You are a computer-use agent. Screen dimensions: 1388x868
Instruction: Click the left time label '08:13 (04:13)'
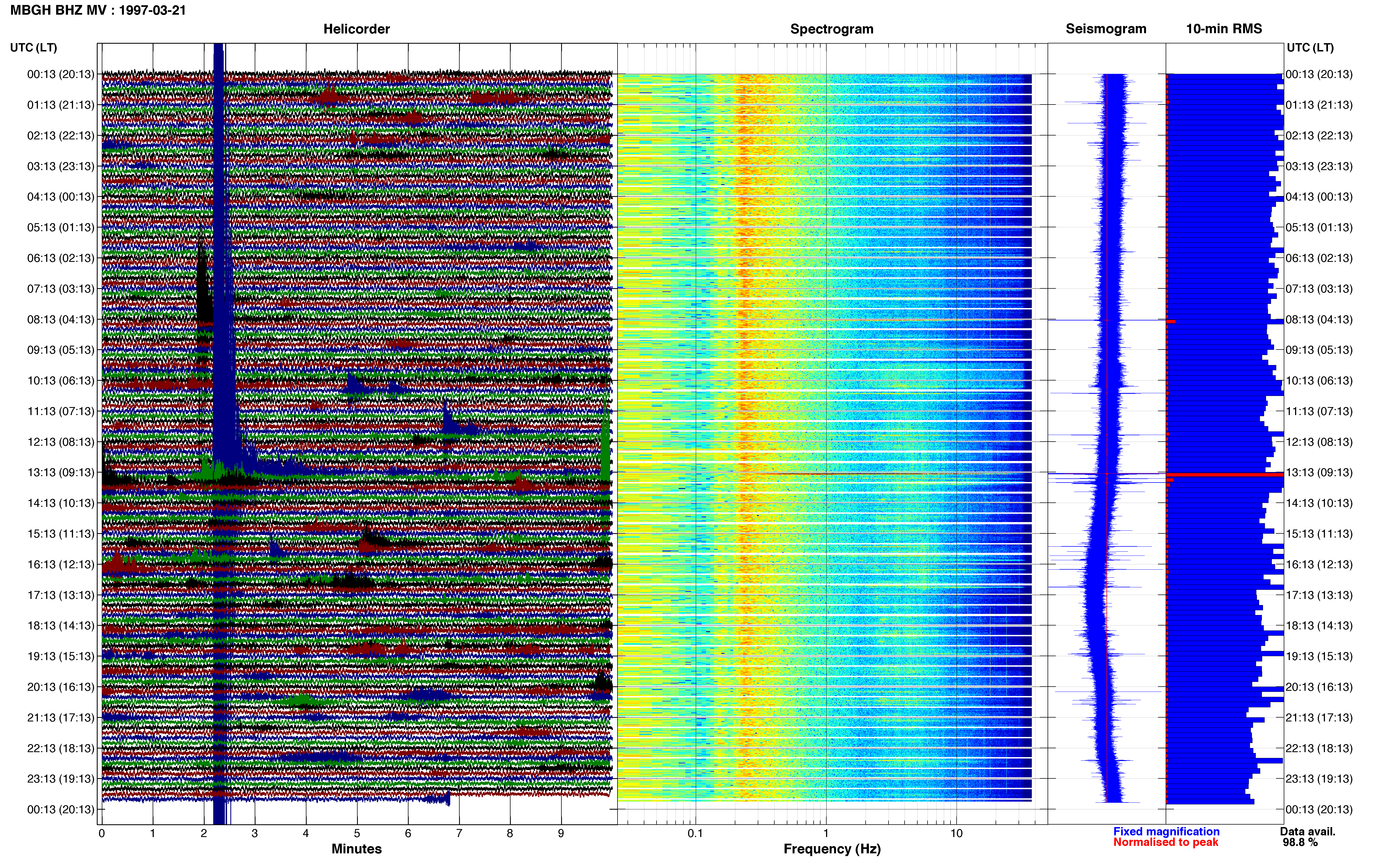tap(61, 319)
